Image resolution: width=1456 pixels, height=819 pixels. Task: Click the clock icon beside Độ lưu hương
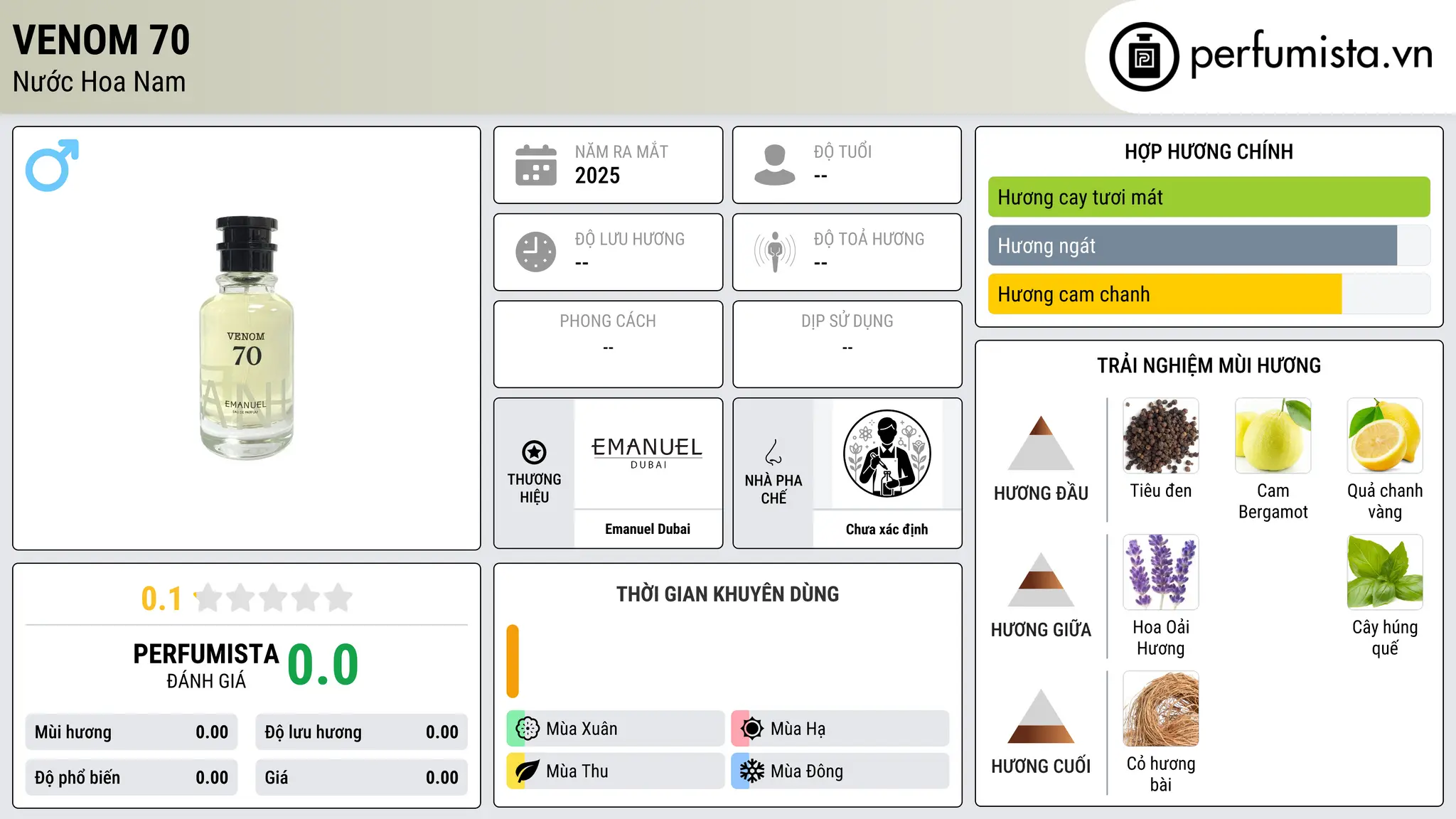click(536, 252)
